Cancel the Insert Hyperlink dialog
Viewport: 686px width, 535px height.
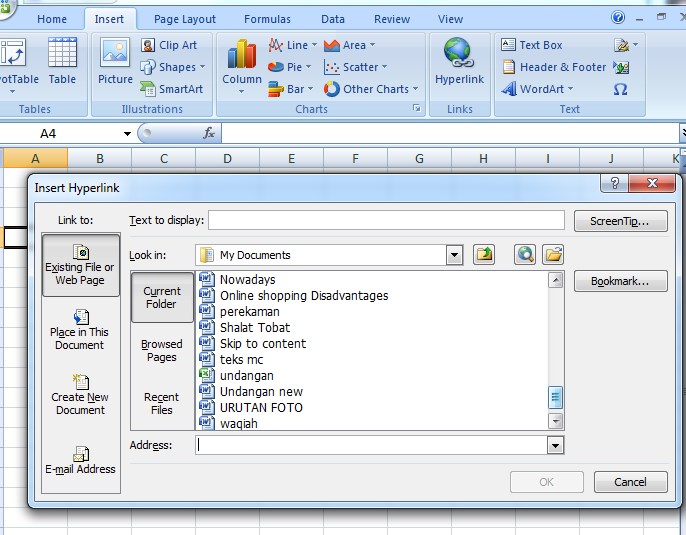click(x=630, y=482)
